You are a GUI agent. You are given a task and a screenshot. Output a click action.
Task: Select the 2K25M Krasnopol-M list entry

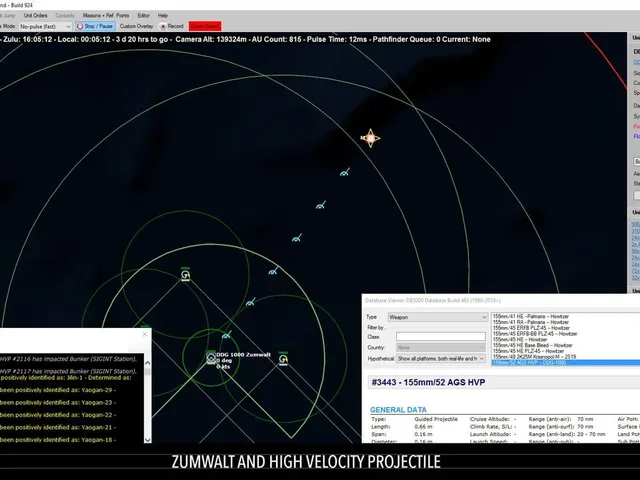coord(534,356)
